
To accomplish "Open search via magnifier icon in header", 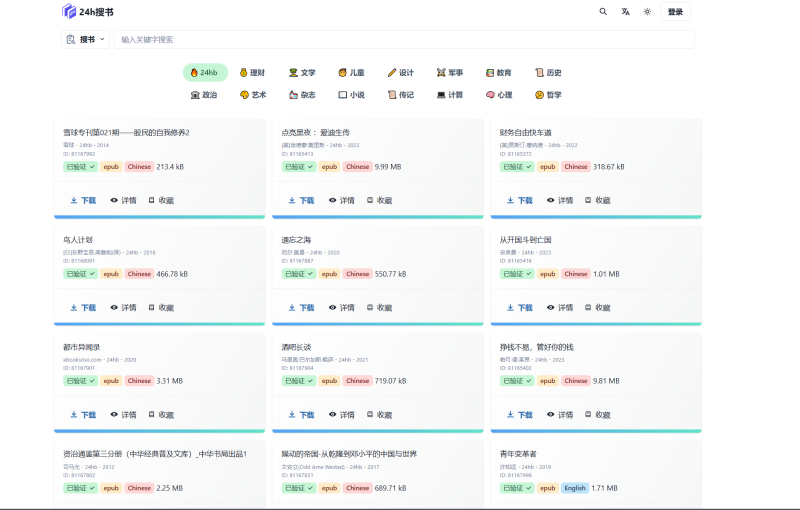I will pyautogui.click(x=603, y=12).
